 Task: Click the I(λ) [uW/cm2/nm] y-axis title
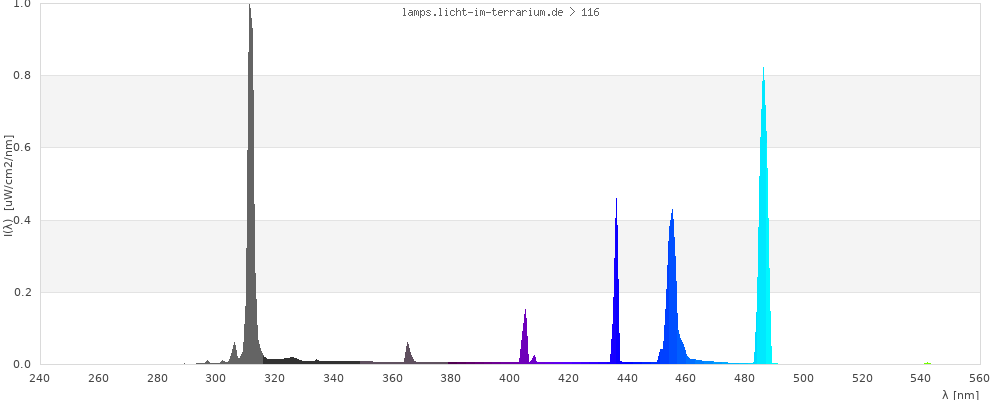click(x=7, y=185)
